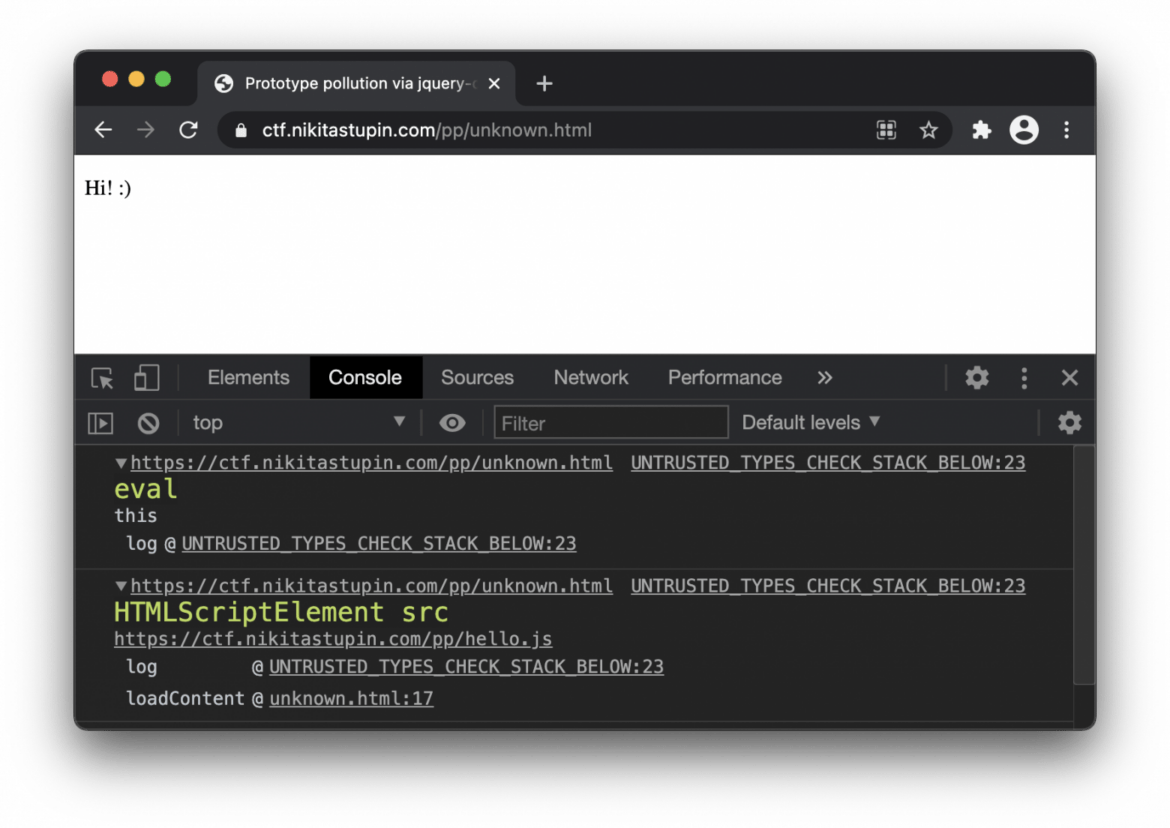Switch to the Elements tab
1170x828 pixels.
coord(248,378)
